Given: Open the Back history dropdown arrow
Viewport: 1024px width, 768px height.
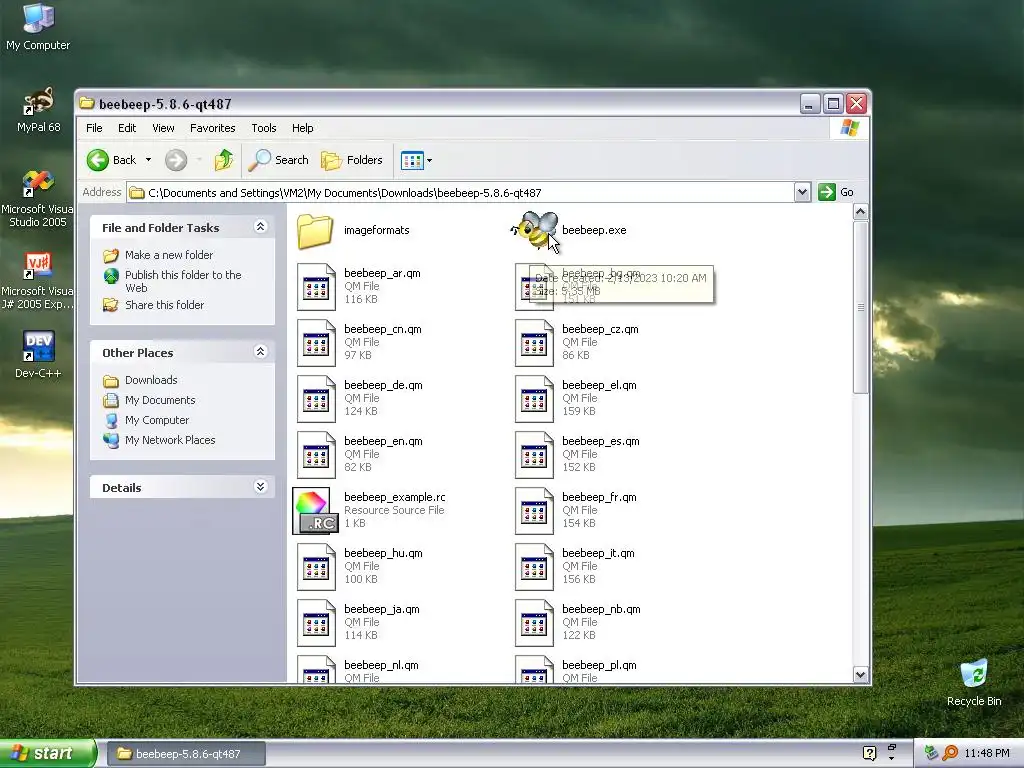Looking at the screenshot, I should coord(148,160).
